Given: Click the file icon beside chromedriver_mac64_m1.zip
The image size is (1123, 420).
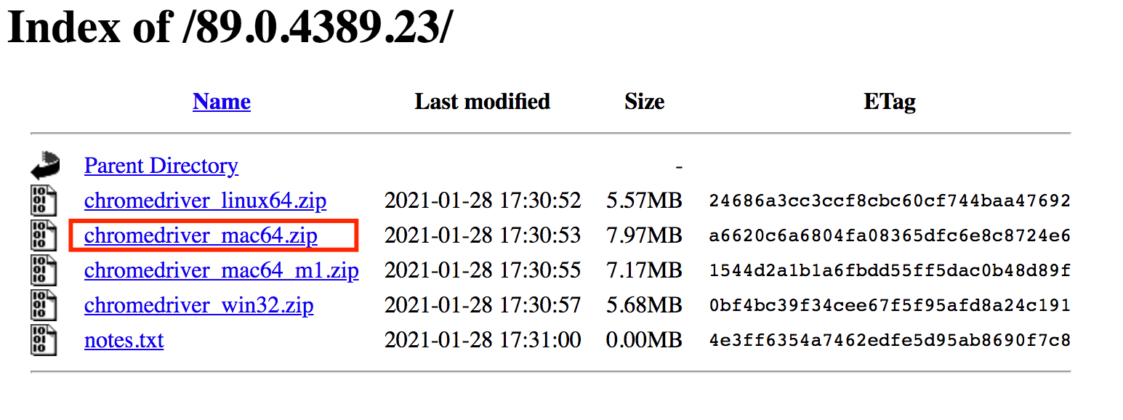Looking at the screenshot, I should coord(43,271).
